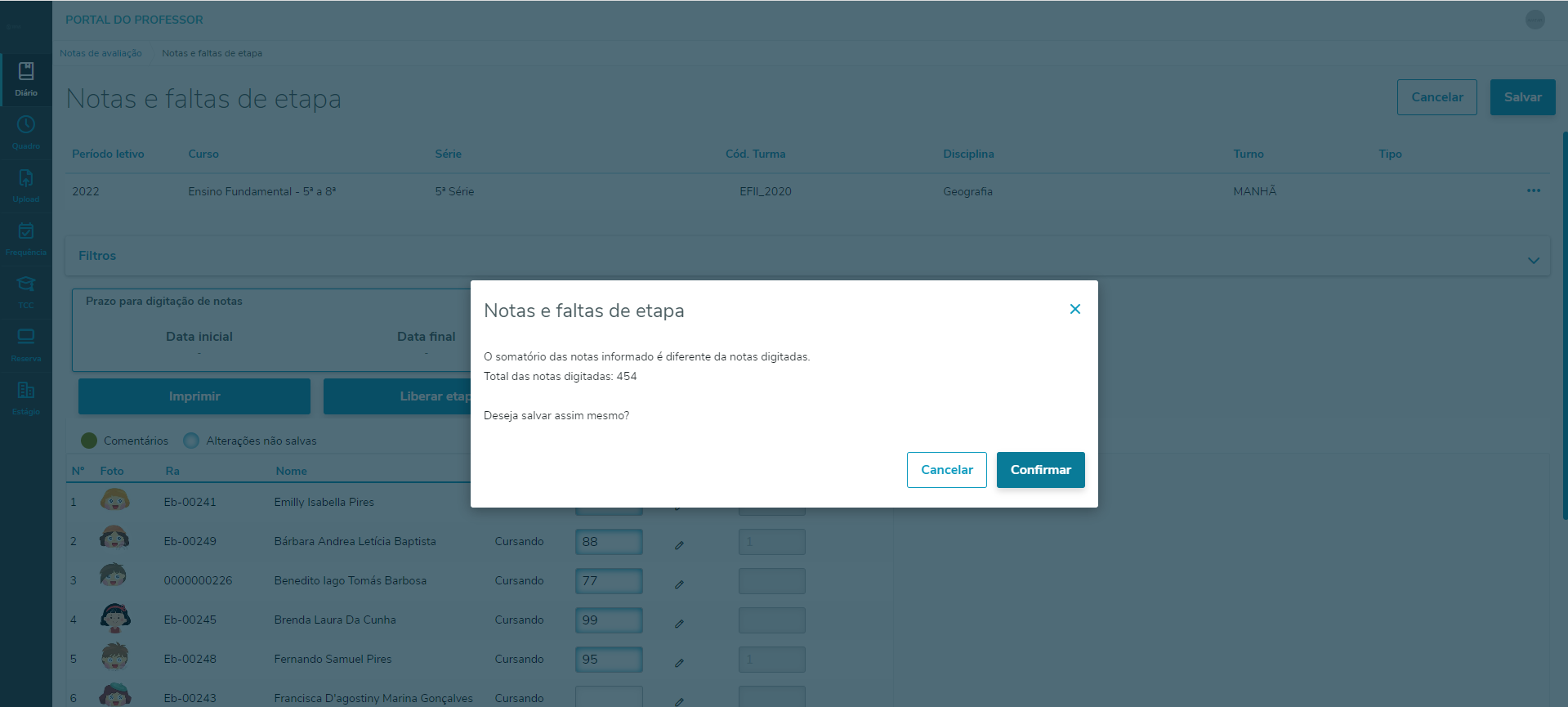Click the PORTAL DO PROFESSOR title
The height and width of the screenshot is (707, 1568).
(x=134, y=20)
